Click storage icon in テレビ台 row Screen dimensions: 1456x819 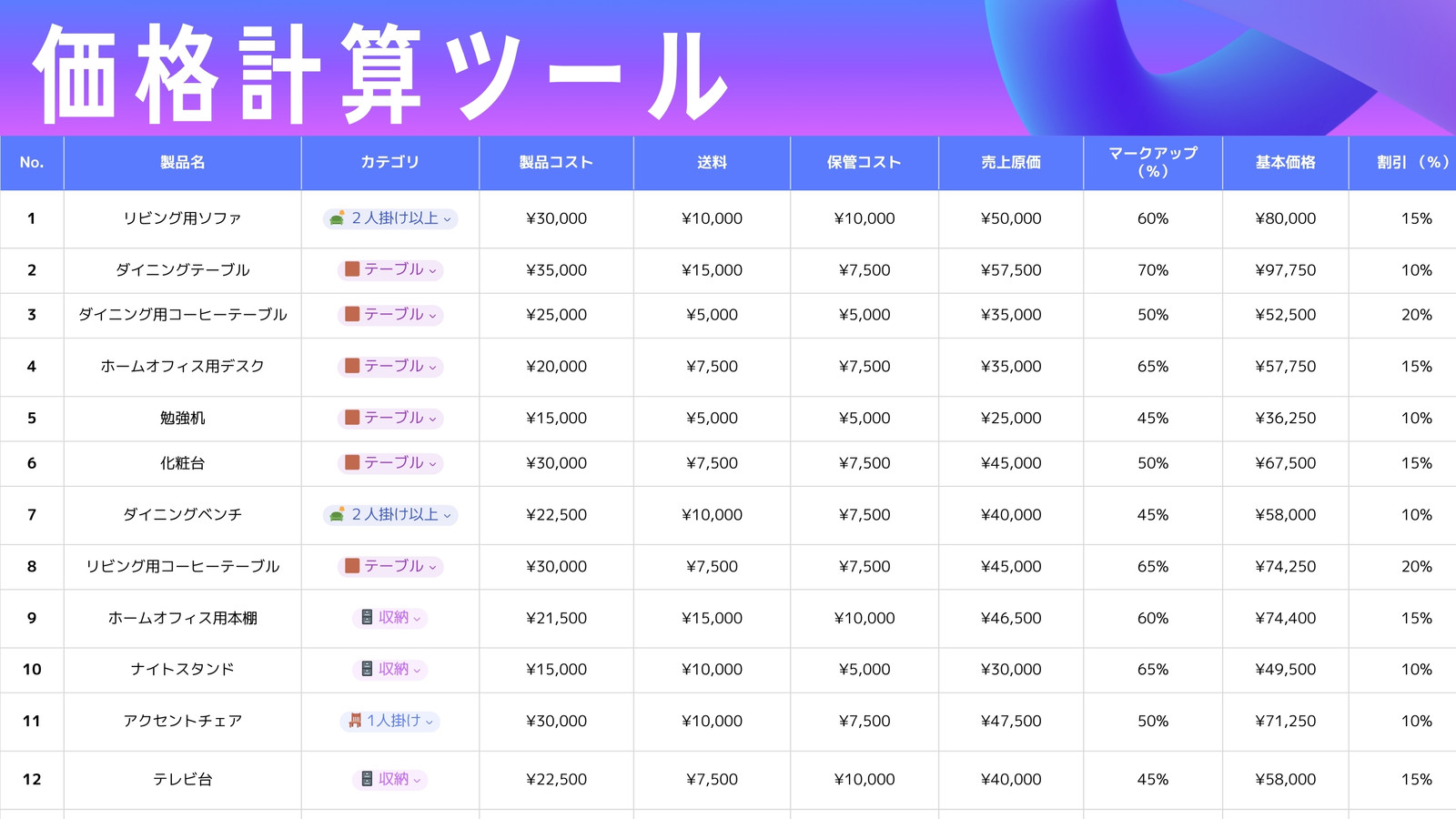pos(367,779)
